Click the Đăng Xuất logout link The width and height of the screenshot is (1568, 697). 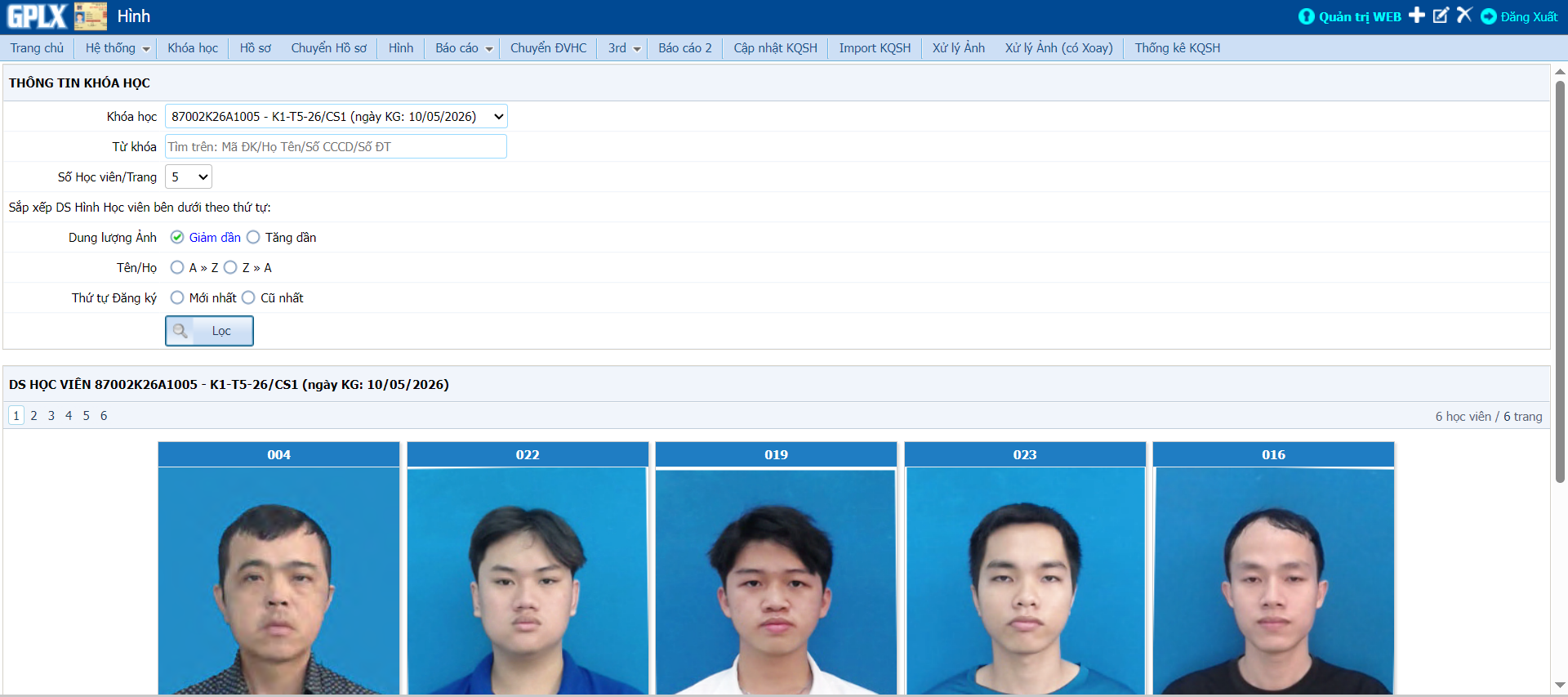pos(1529,16)
